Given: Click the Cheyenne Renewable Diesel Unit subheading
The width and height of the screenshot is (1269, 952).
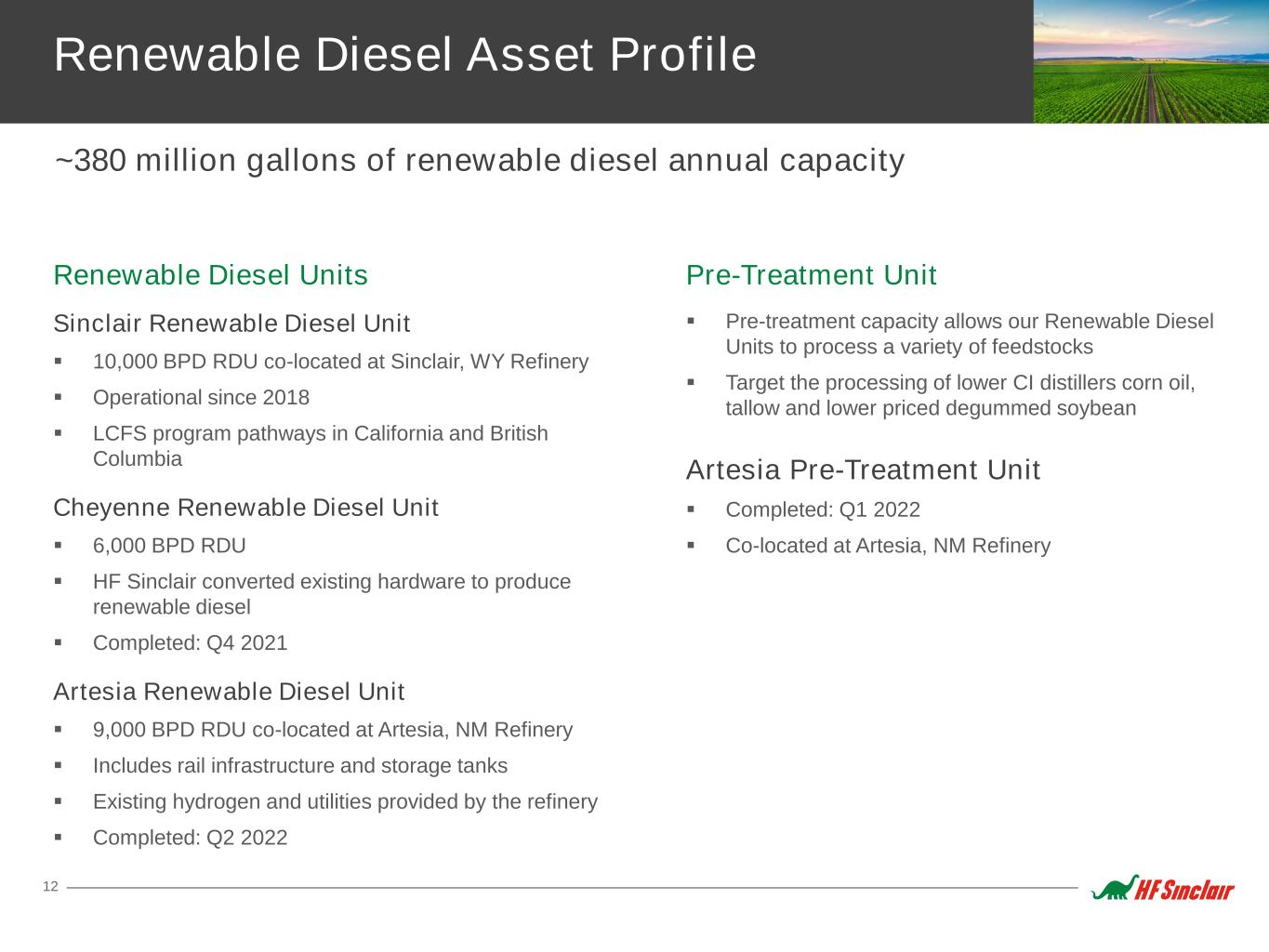Looking at the screenshot, I should 245,508.
